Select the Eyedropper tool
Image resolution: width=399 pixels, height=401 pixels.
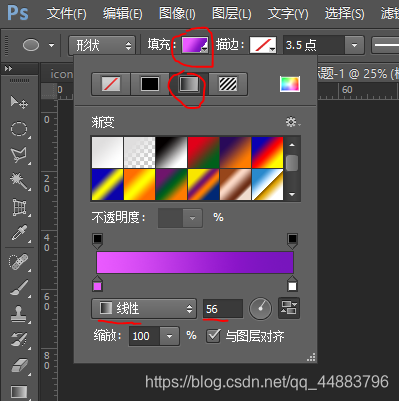19,233
